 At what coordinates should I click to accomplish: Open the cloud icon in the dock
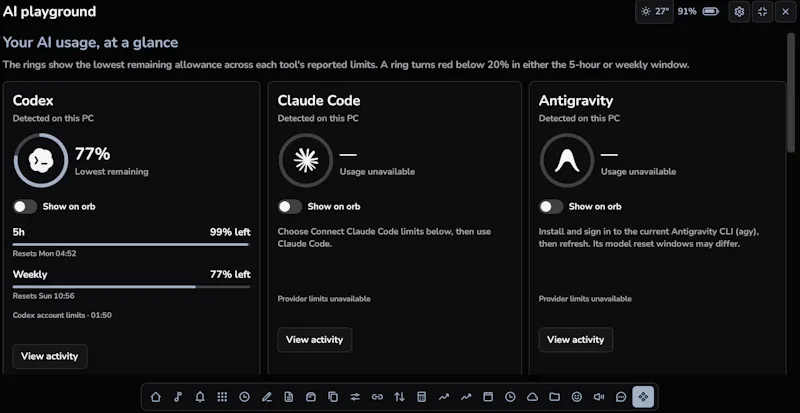(532, 397)
